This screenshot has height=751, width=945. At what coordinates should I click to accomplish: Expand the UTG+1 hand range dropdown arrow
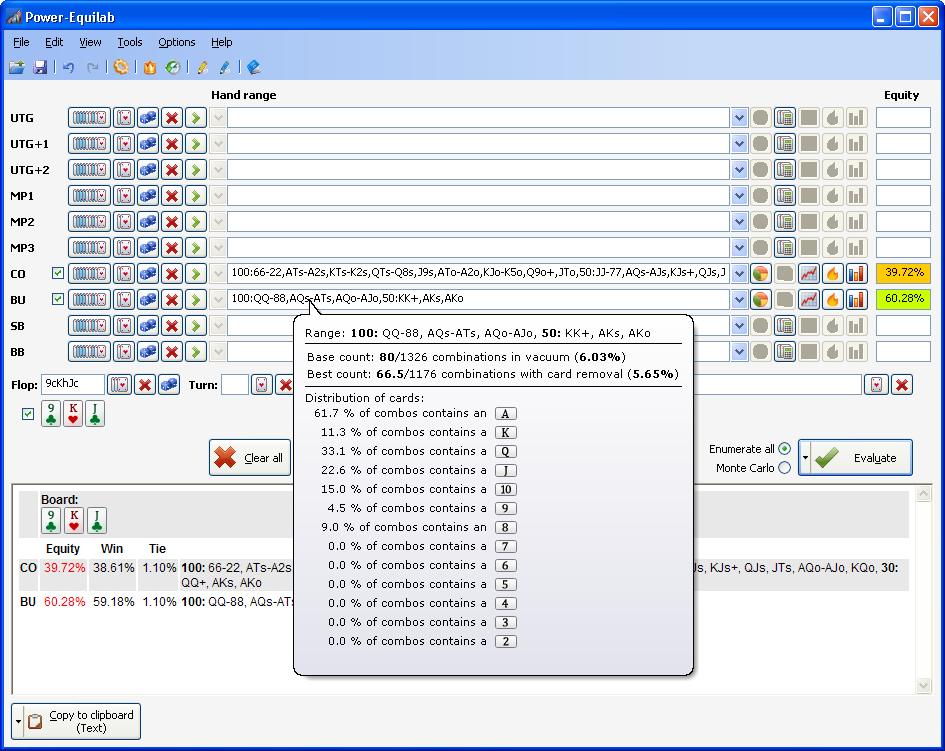coord(739,143)
